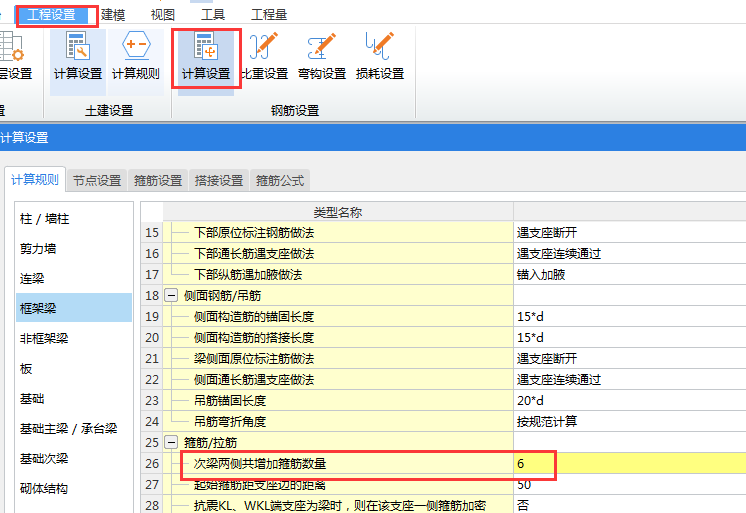Viewport: 746px width, 513px height.
Task: Open the 工程量 ribbon tab
Action: tap(269, 15)
